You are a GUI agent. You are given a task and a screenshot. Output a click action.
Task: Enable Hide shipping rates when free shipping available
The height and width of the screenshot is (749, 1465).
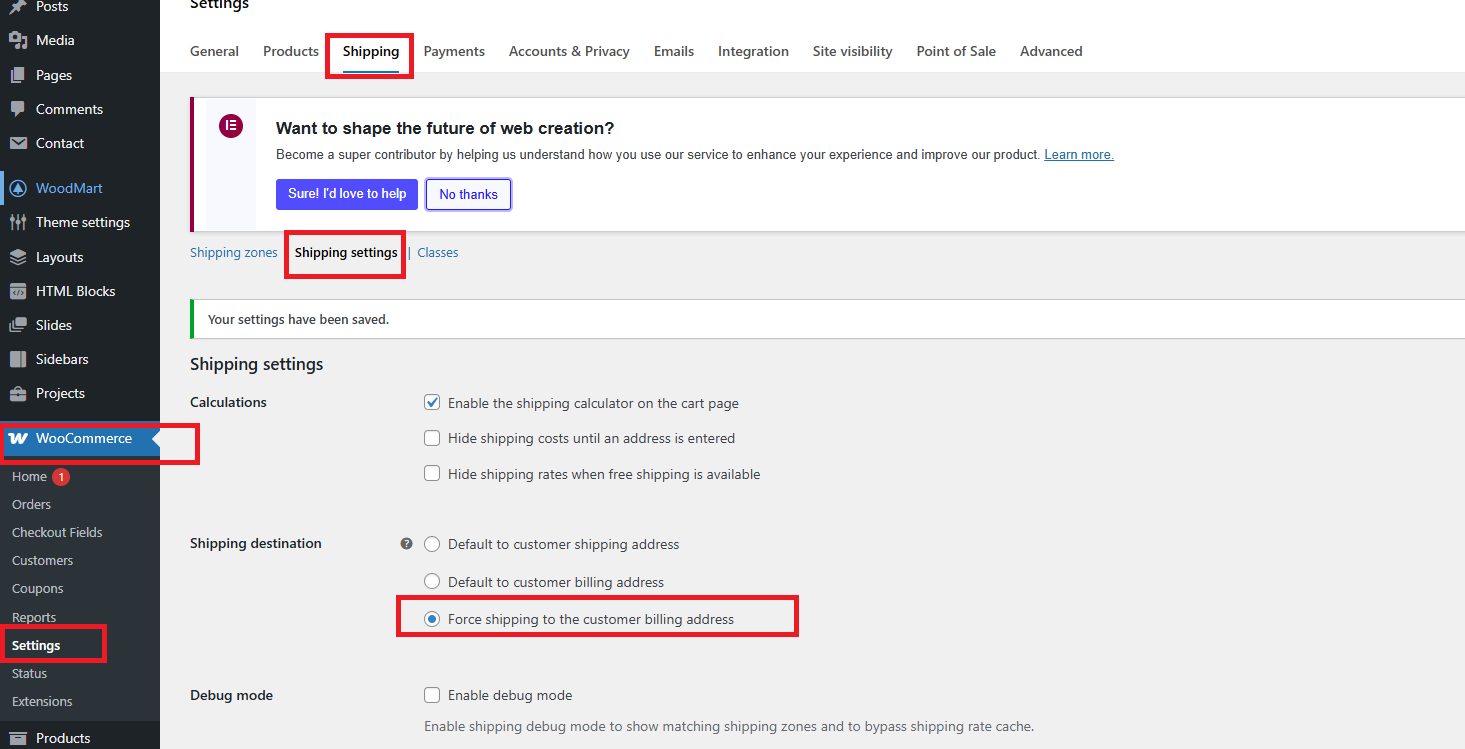point(432,474)
